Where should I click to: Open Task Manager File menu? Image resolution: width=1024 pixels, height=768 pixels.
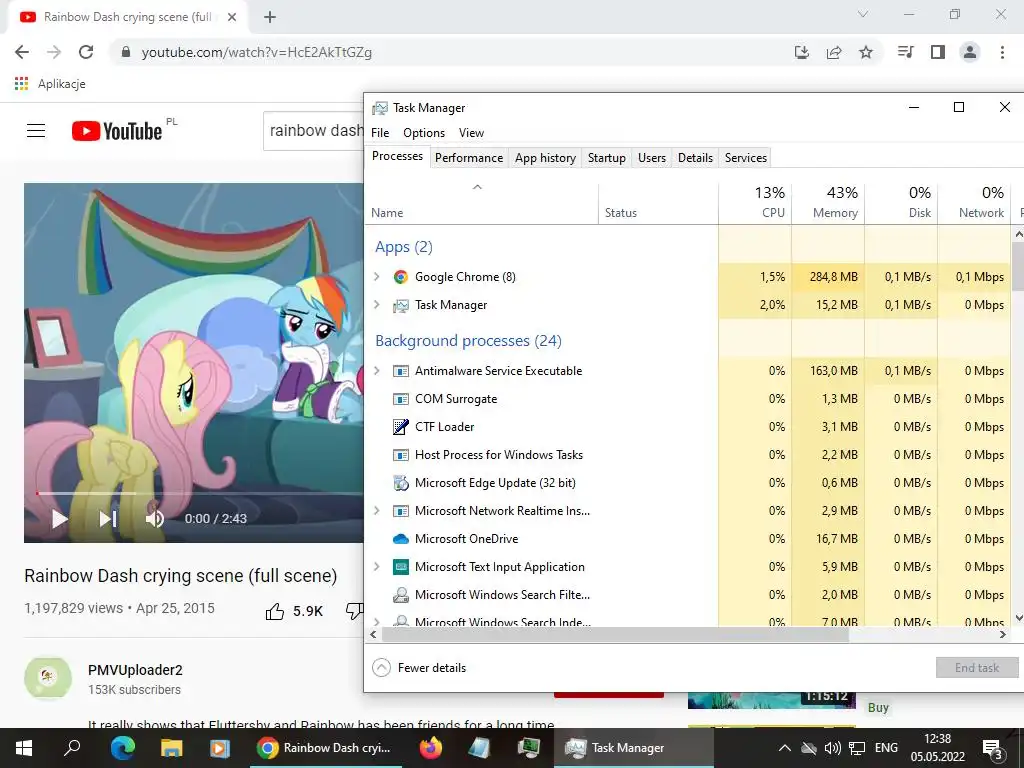380,133
